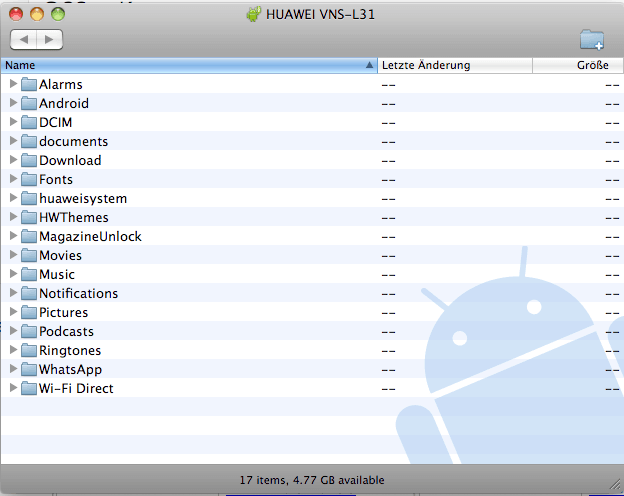Image resolution: width=624 pixels, height=496 pixels.
Task: Select the documents folder icon
Action: click(29, 141)
